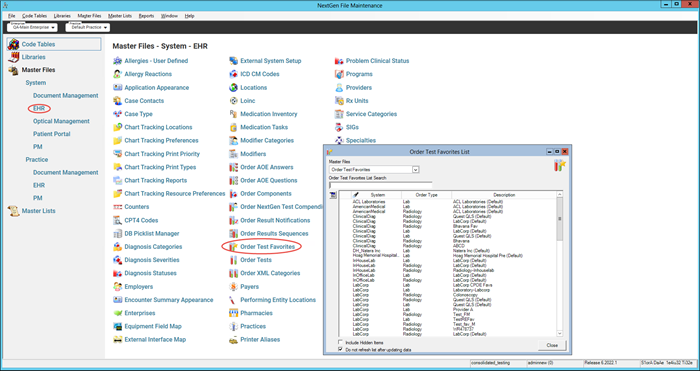Viewport: 700px width, 371px height.
Task: Select the LabCorp CPOE Favs row
Action: tap(448, 285)
